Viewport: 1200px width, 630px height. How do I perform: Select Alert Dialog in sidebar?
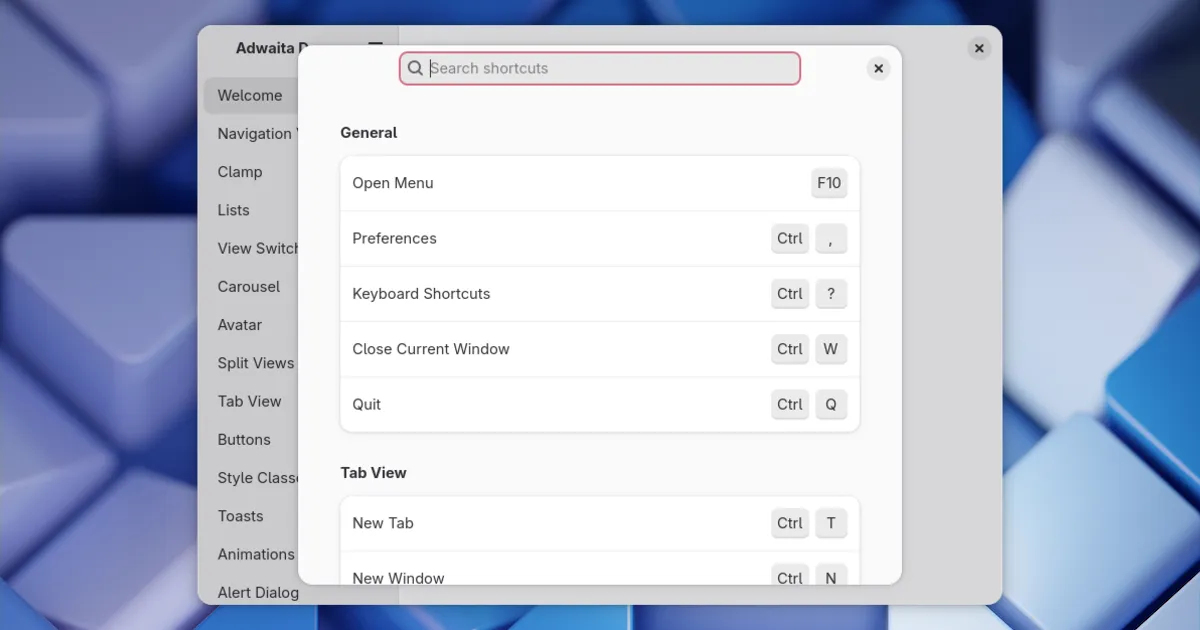[x=258, y=592]
